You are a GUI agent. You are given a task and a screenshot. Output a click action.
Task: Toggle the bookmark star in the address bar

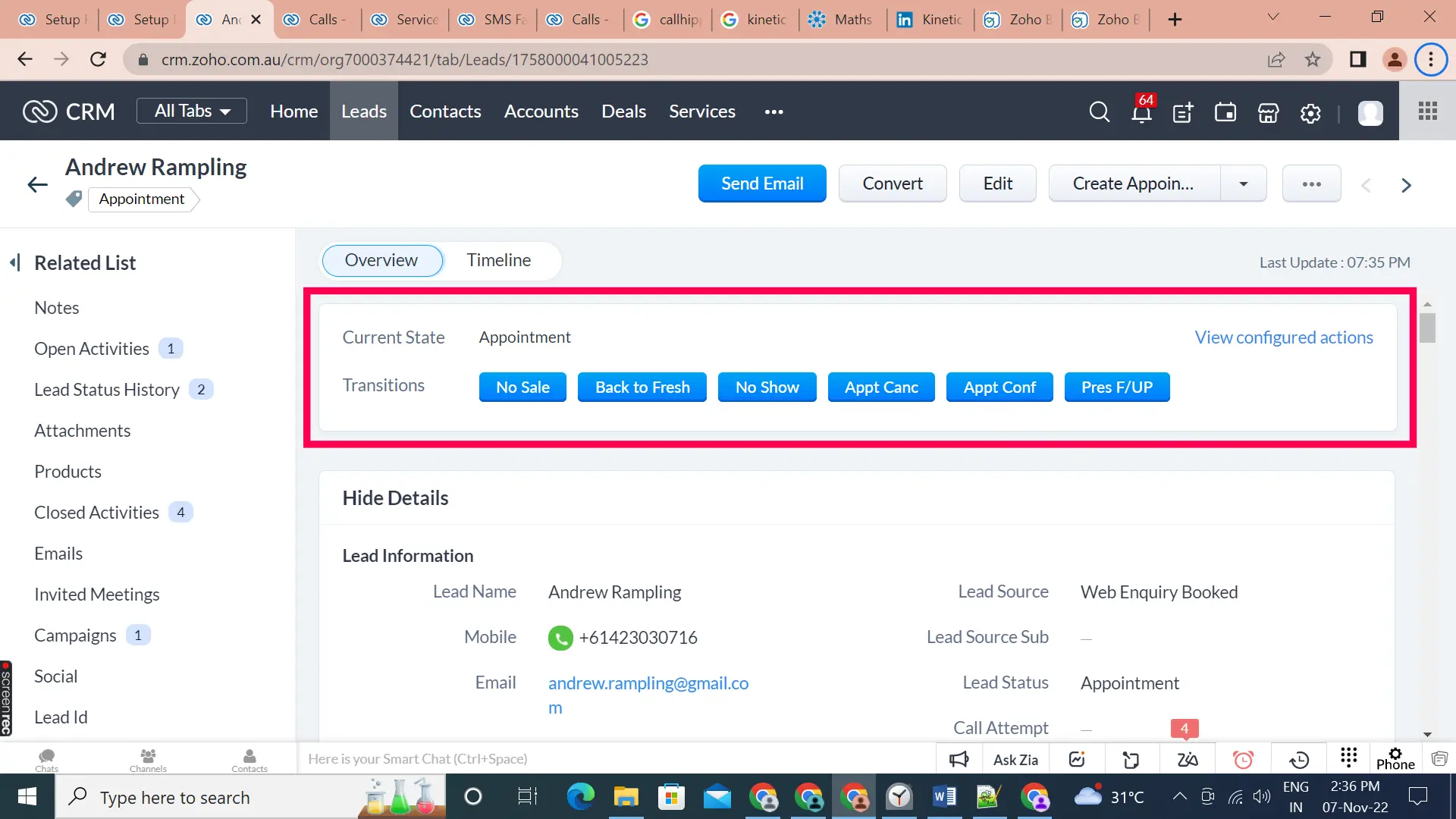pyautogui.click(x=1313, y=59)
